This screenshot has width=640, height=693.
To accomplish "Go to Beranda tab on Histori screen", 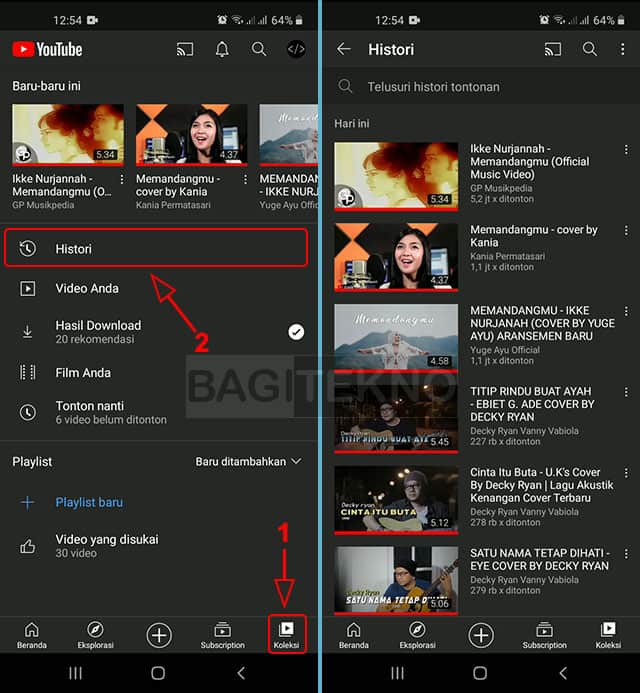I will click(354, 635).
